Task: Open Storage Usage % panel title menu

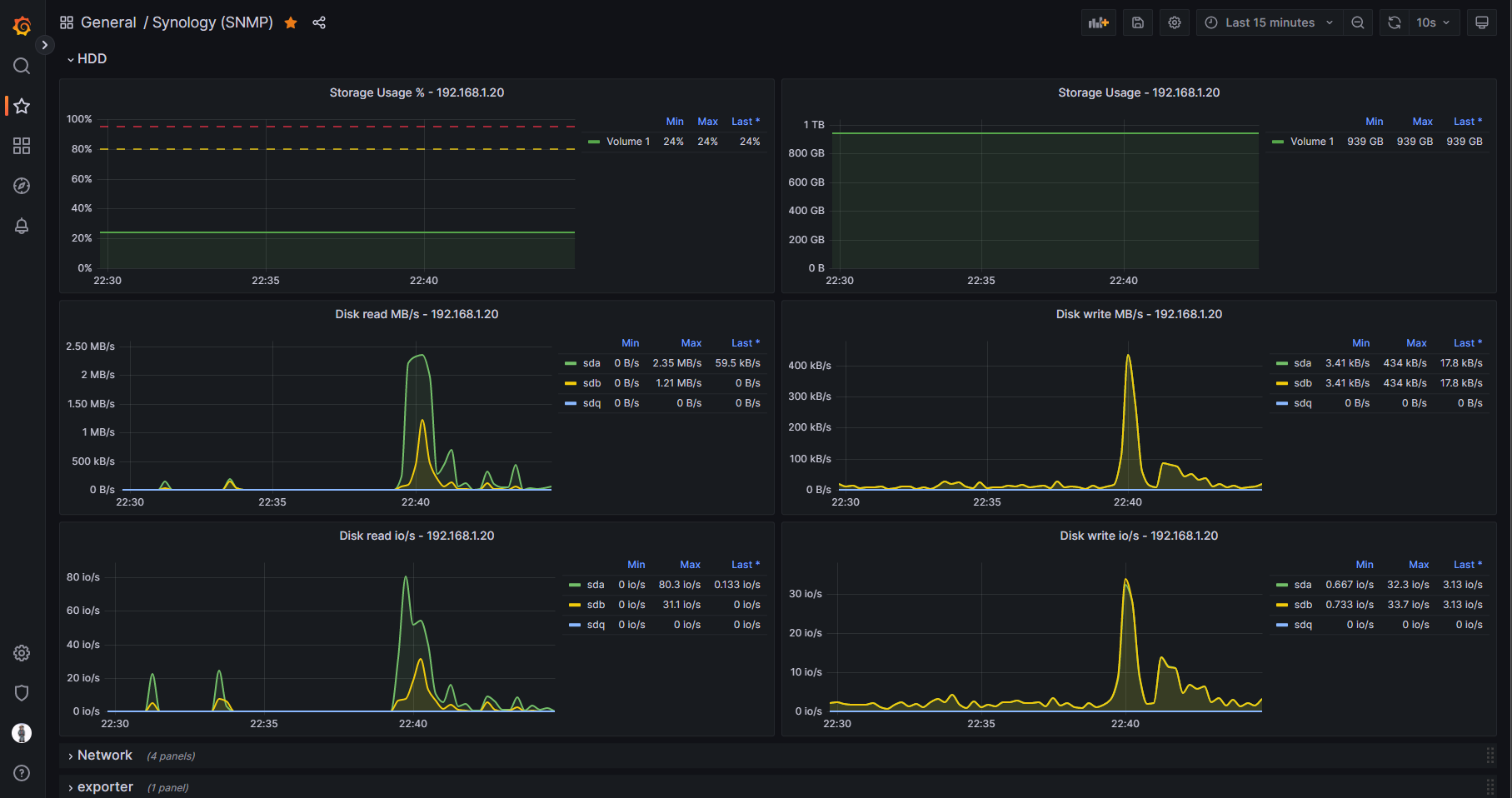Action: 417,92
